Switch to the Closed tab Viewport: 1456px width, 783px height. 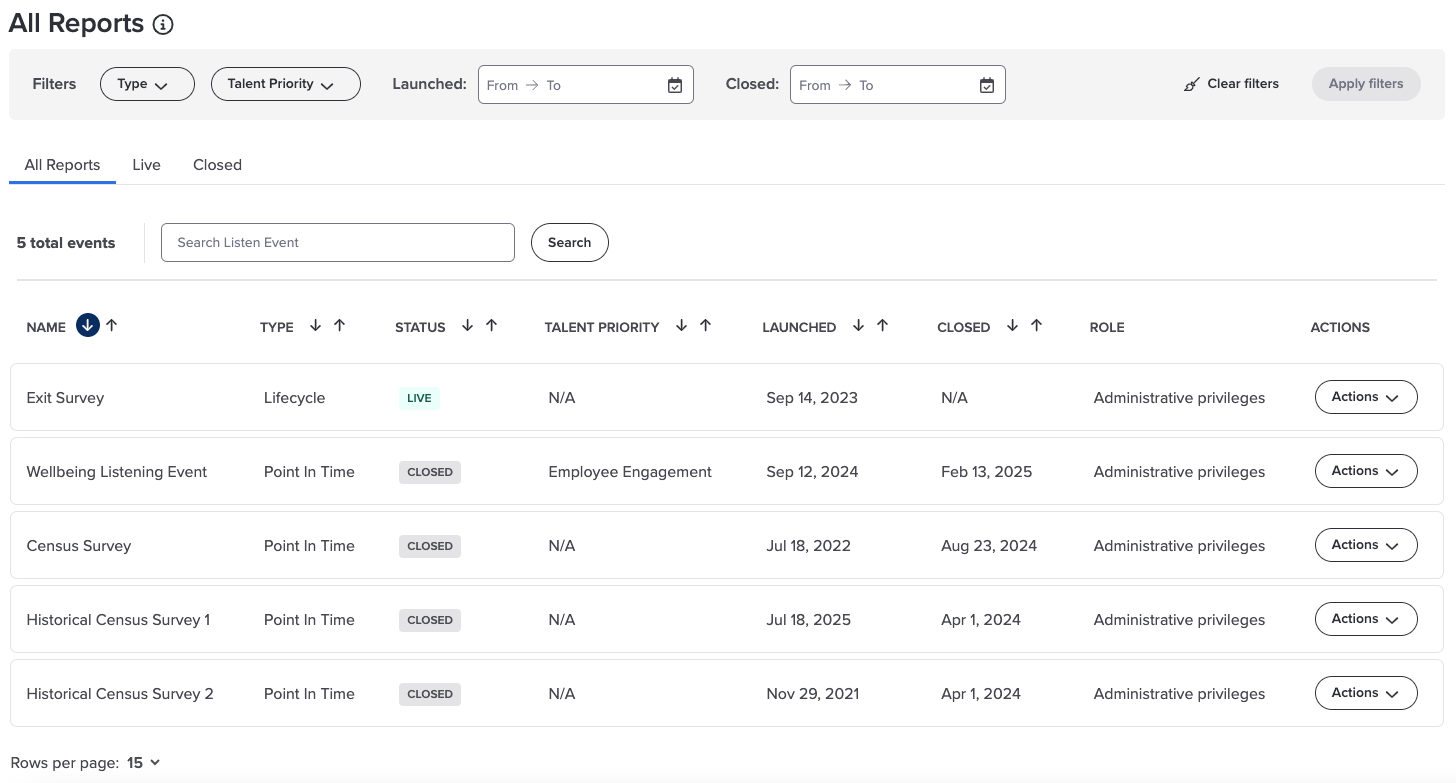[x=217, y=165]
